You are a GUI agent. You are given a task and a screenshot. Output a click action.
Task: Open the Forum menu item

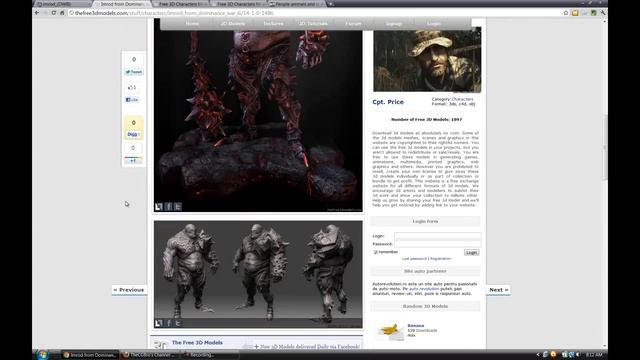tap(353, 24)
